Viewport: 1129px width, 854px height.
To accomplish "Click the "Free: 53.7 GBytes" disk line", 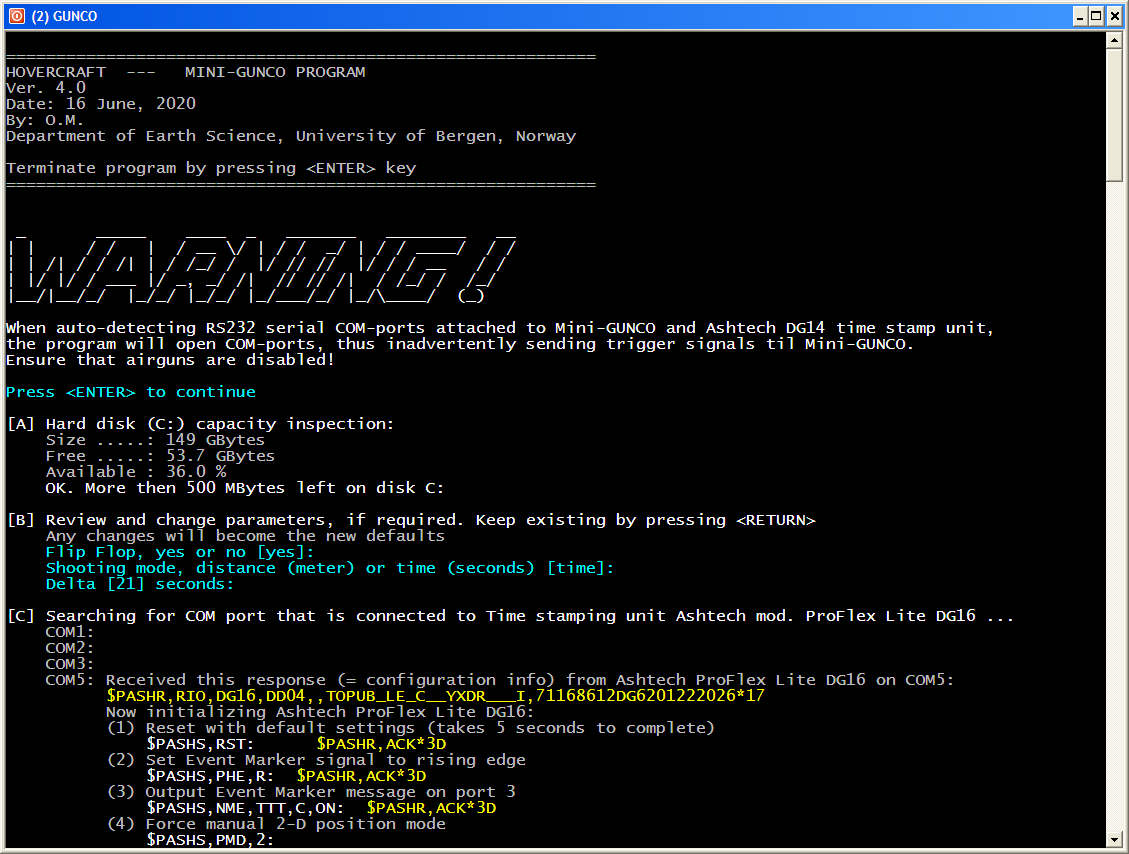I will [160, 456].
